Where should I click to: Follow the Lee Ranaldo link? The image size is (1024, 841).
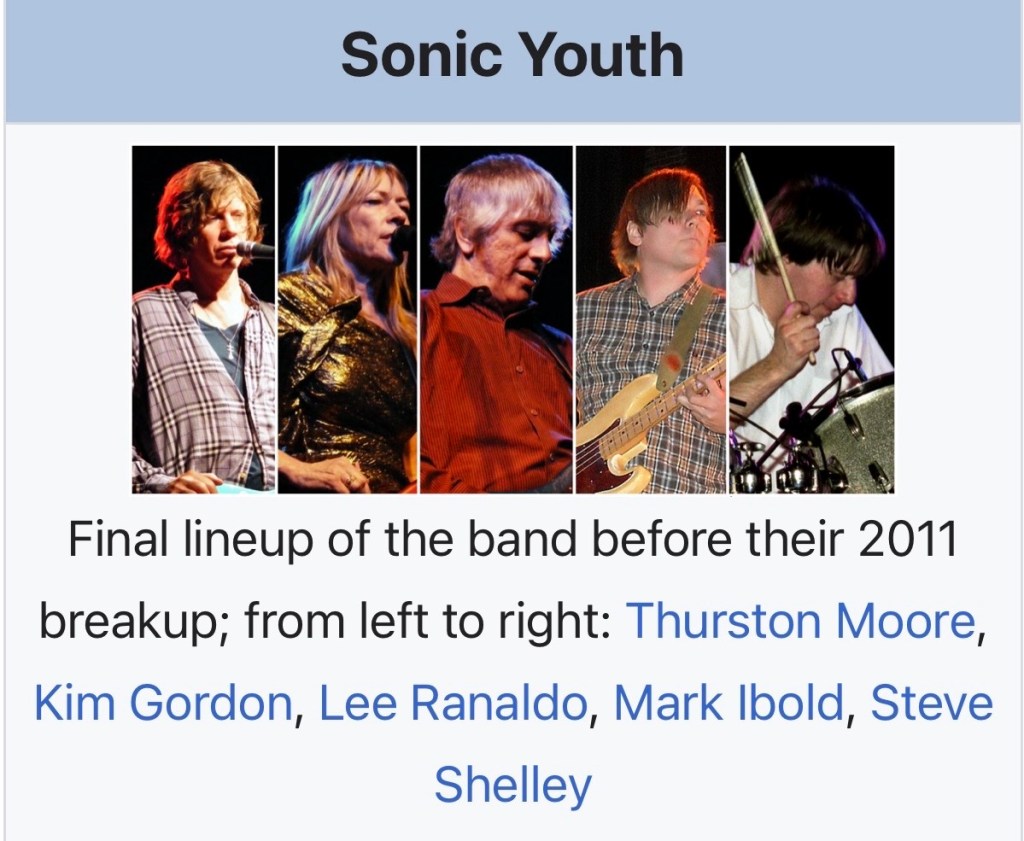coord(452,703)
